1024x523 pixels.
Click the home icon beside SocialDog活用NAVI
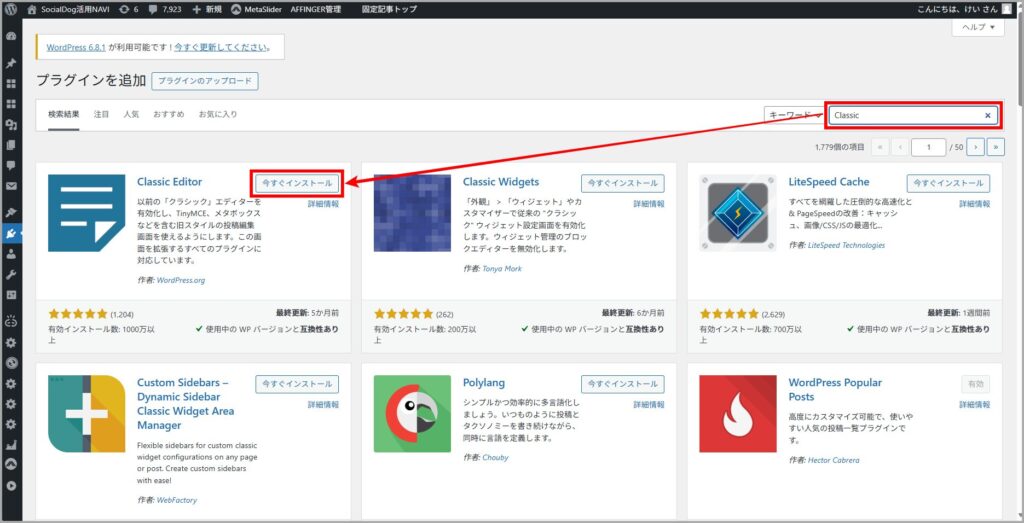point(32,10)
